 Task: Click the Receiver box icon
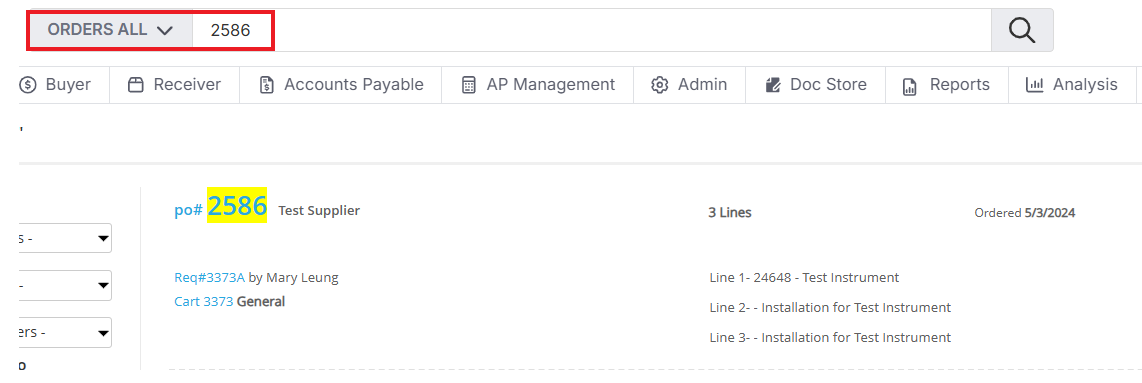click(x=135, y=85)
